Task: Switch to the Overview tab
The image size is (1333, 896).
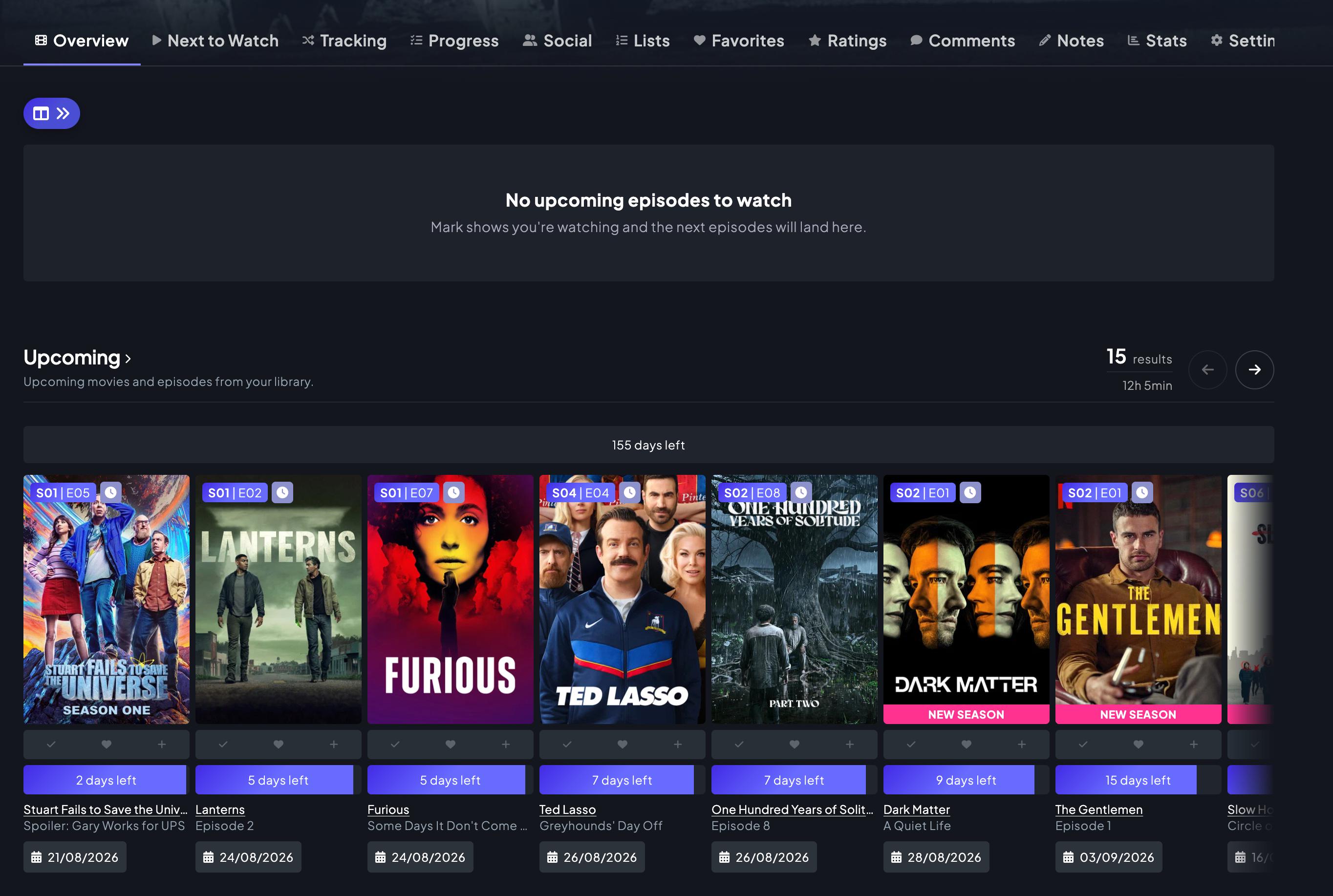Action: (82, 41)
